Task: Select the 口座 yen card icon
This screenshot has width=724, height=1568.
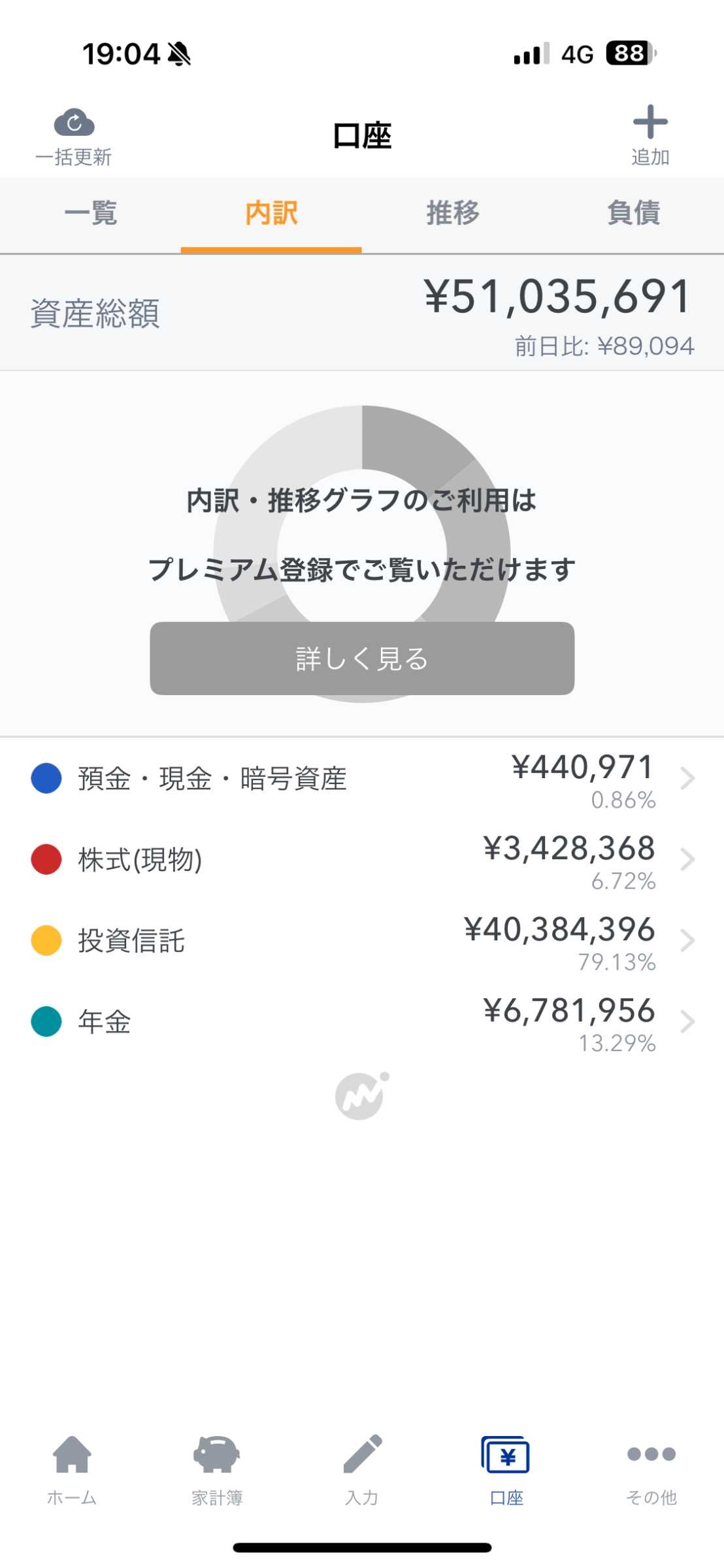Action: 506,1455
